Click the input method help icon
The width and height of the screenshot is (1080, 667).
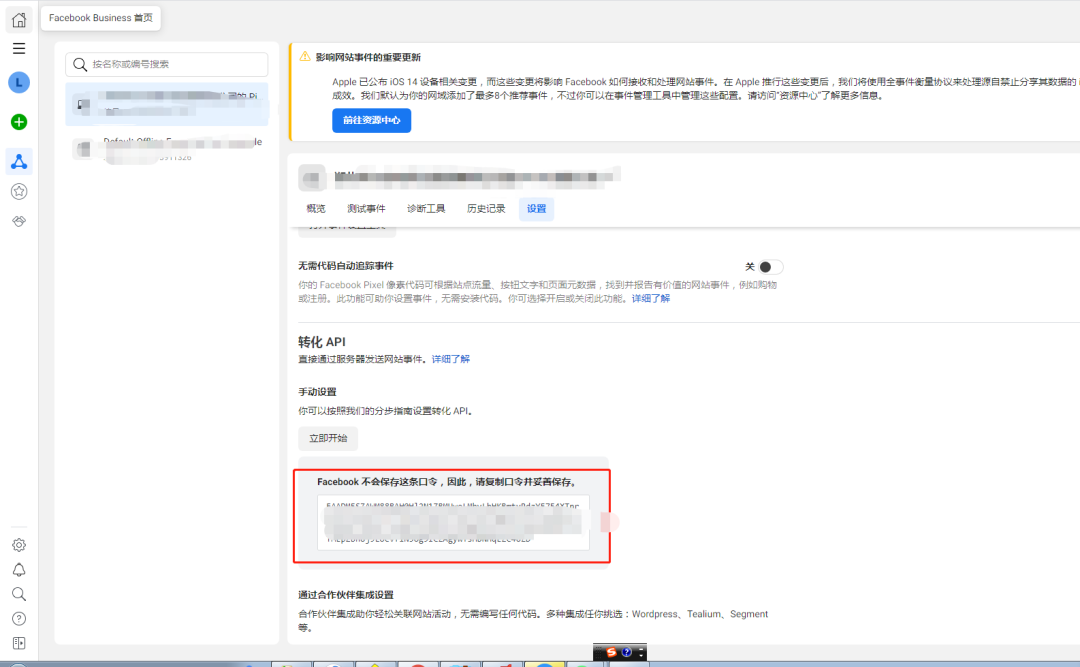tap(627, 652)
